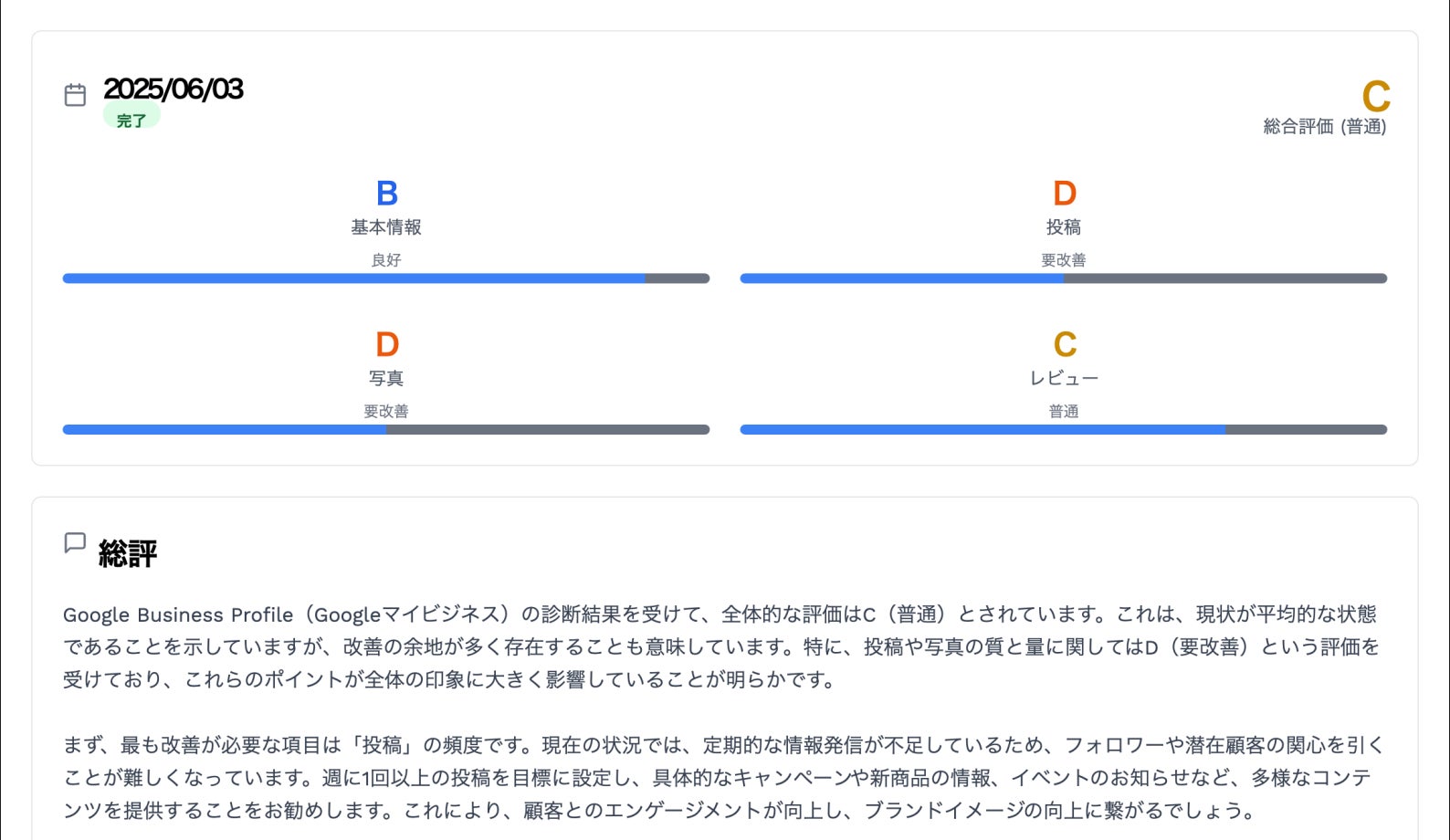1450x840 pixels.
Task: Click the B grade for 基本情報
Action: coord(386,194)
